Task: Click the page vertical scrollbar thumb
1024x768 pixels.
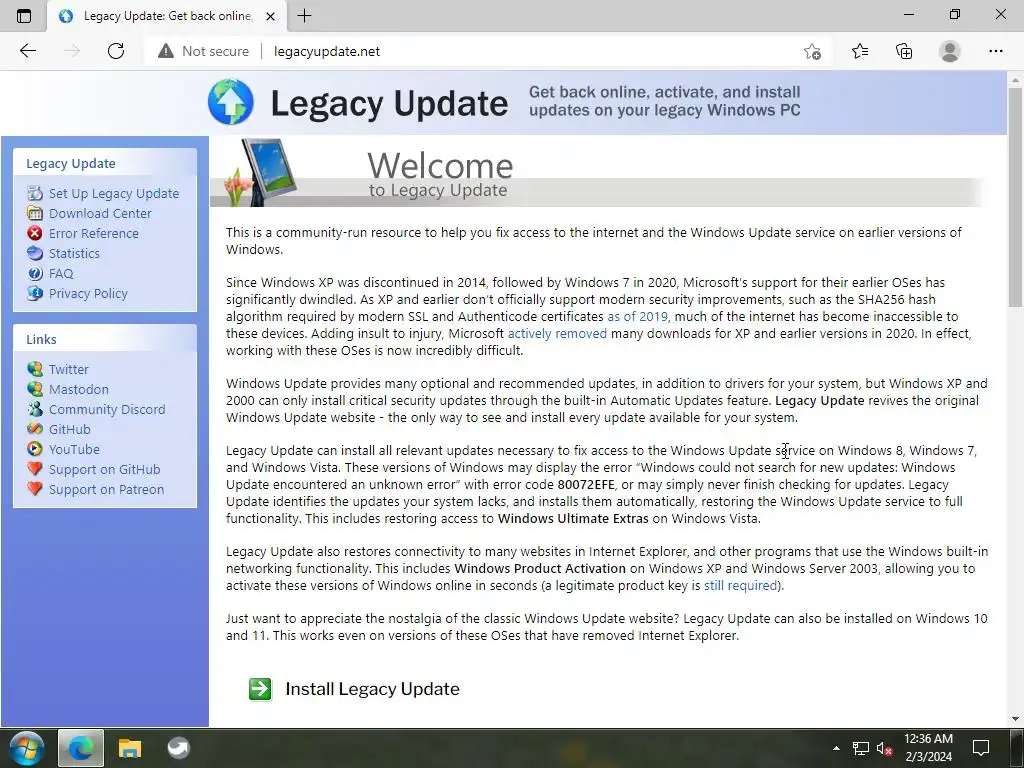Action: coord(1015,196)
